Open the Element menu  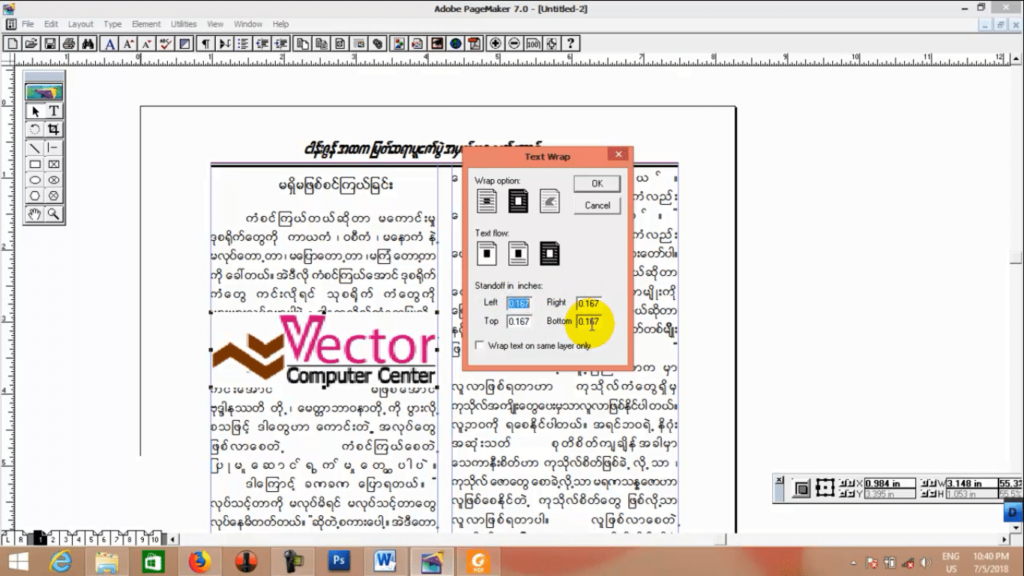pos(146,24)
